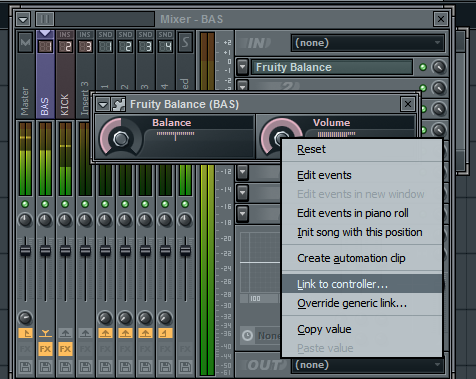Image resolution: width=476 pixels, height=379 pixels.
Task: Click the disk icon on the Send 1 track
Action: pyautogui.click(x=105, y=367)
